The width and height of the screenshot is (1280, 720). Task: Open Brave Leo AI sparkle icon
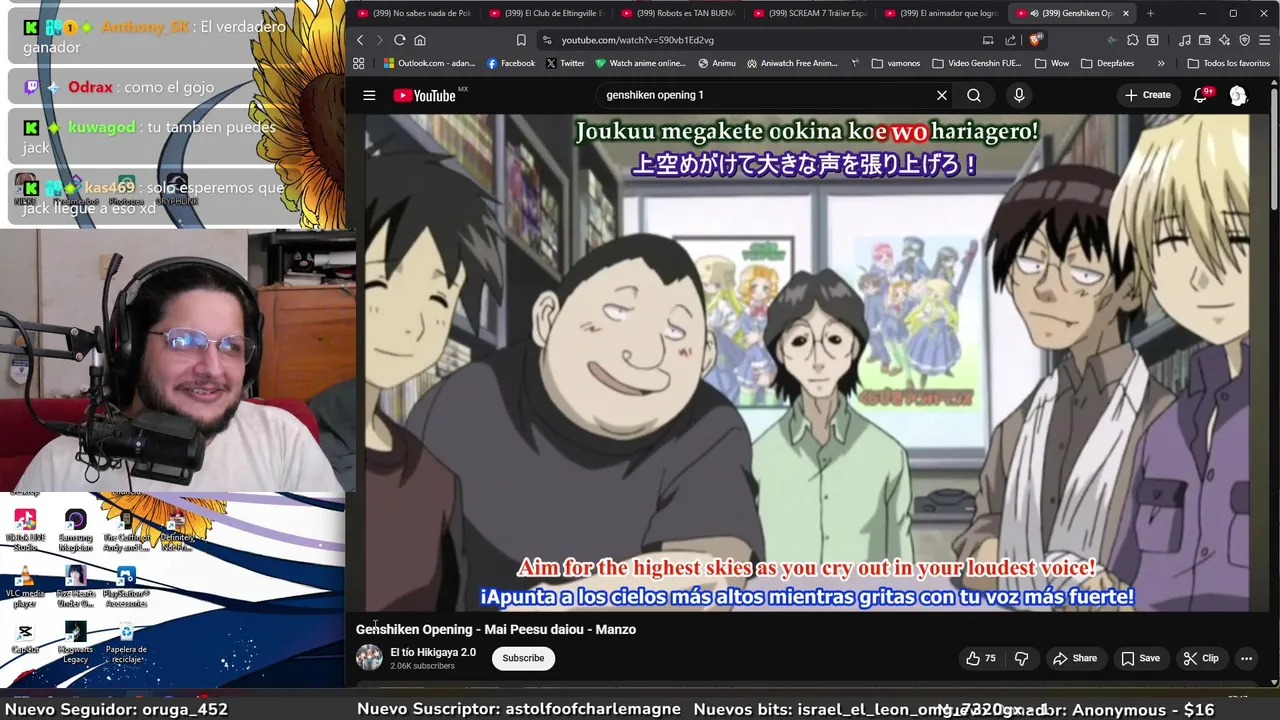(1224, 40)
